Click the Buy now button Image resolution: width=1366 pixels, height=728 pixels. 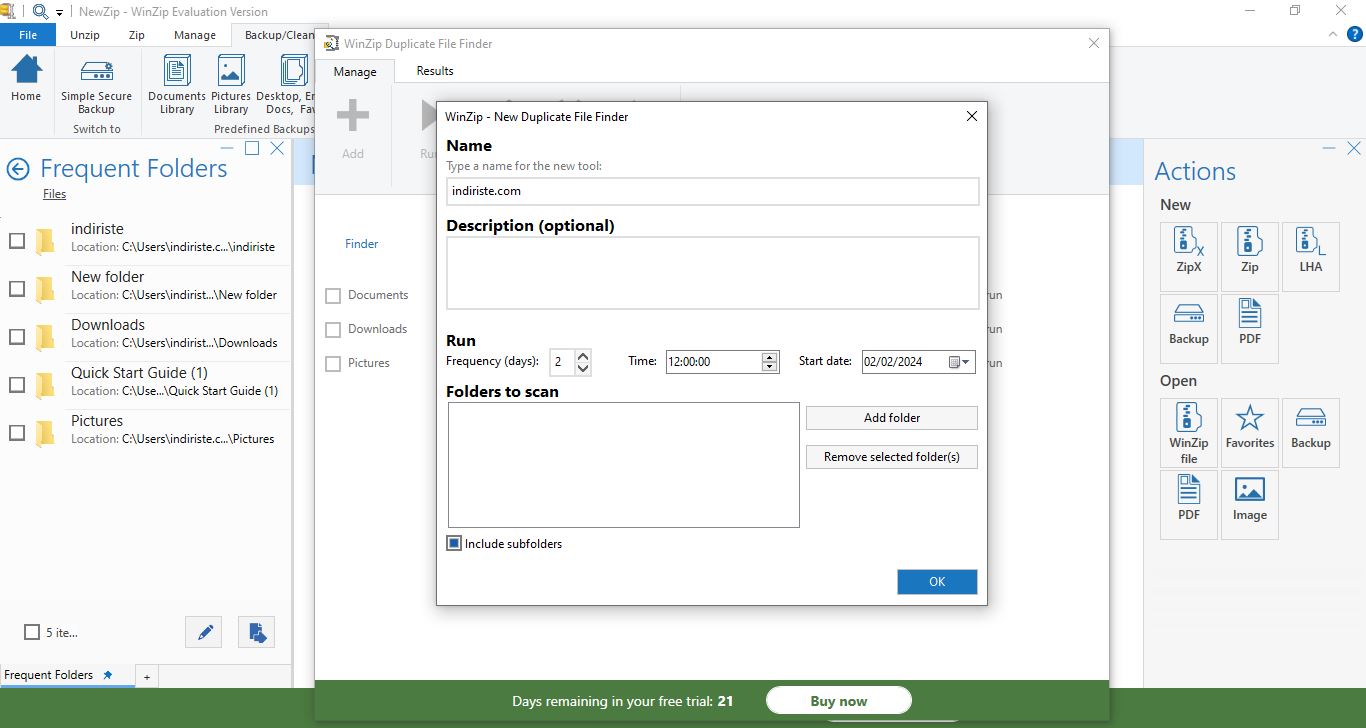tap(839, 701)
